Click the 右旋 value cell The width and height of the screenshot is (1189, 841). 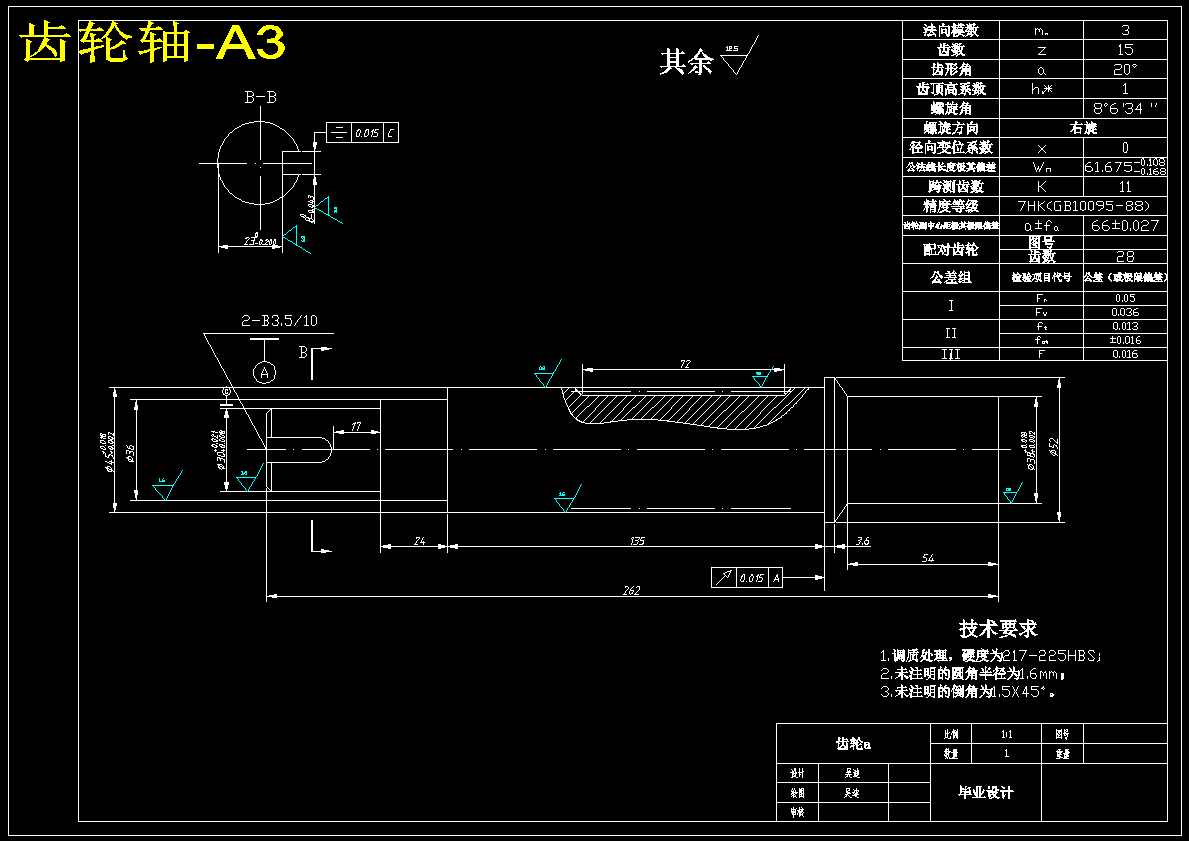pyautogui.click(x=1084, y=128)
